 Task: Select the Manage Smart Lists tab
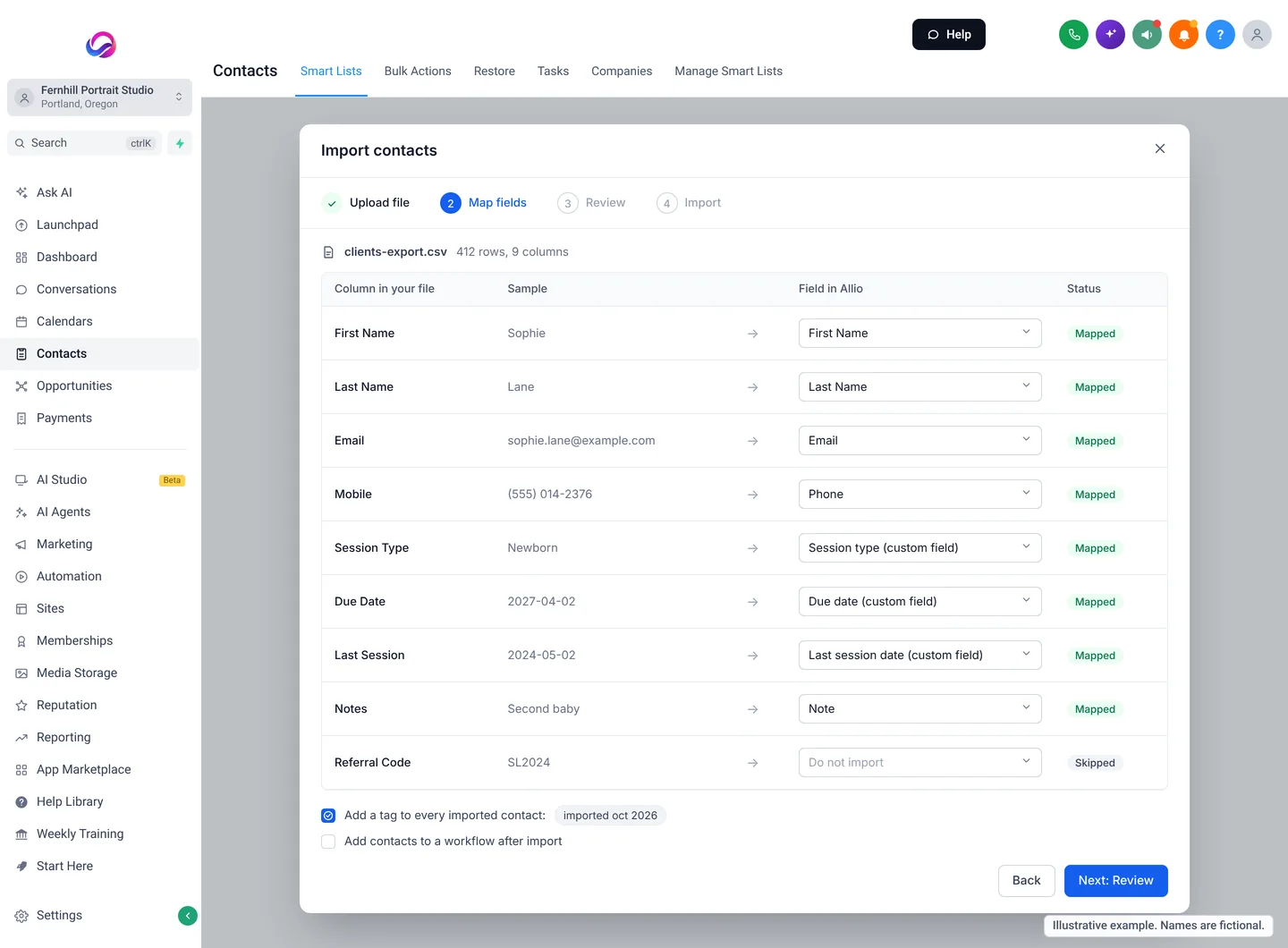click(728, 72)
